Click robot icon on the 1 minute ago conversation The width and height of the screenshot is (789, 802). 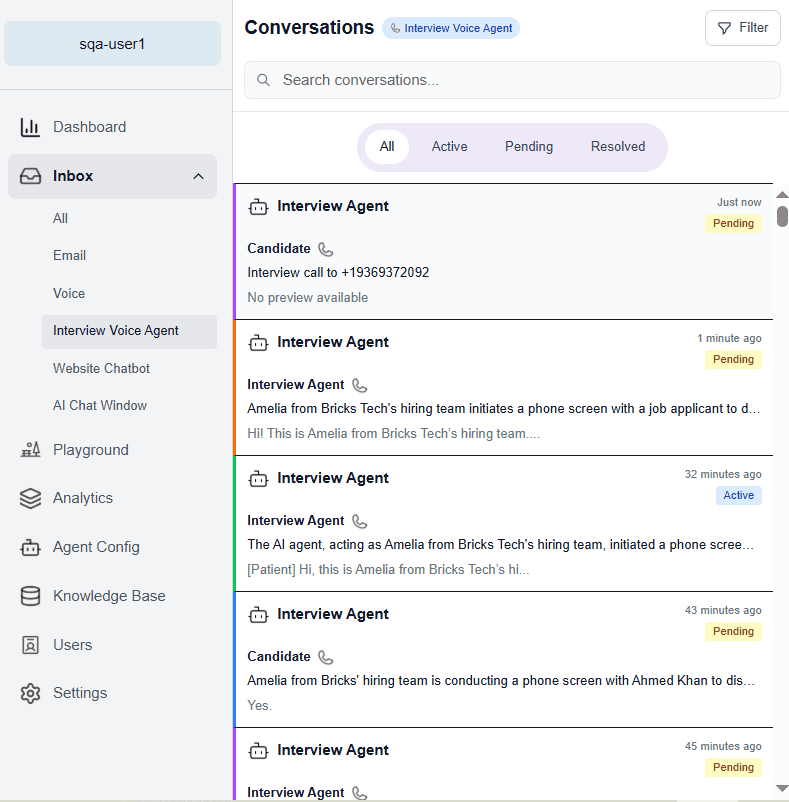[258, 343]
